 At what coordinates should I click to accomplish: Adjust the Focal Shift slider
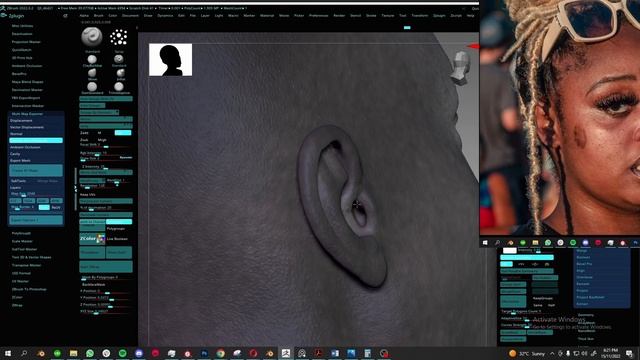(x=106, y=145)
